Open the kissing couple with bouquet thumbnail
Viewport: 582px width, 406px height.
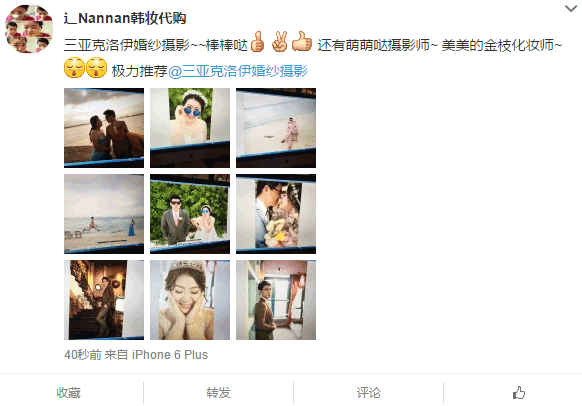tap(276, 214)
